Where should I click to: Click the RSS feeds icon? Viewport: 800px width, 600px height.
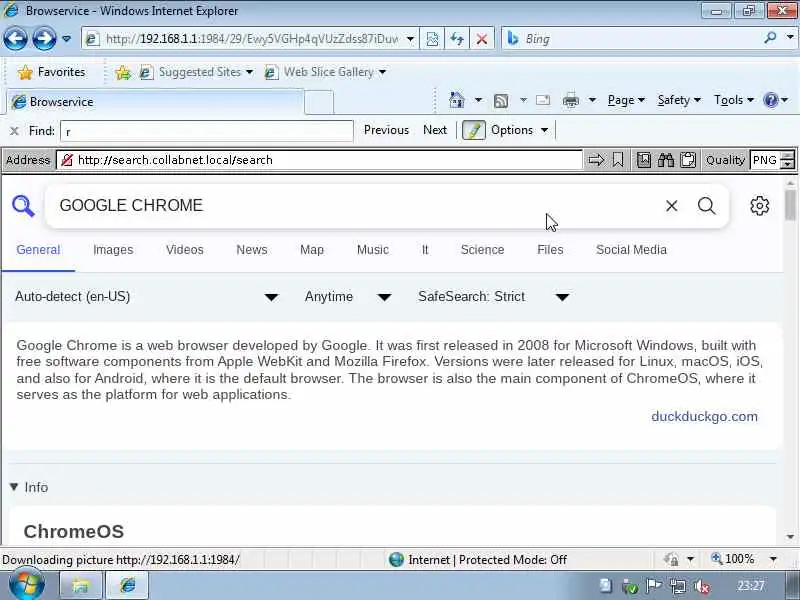tap(501, 101)
